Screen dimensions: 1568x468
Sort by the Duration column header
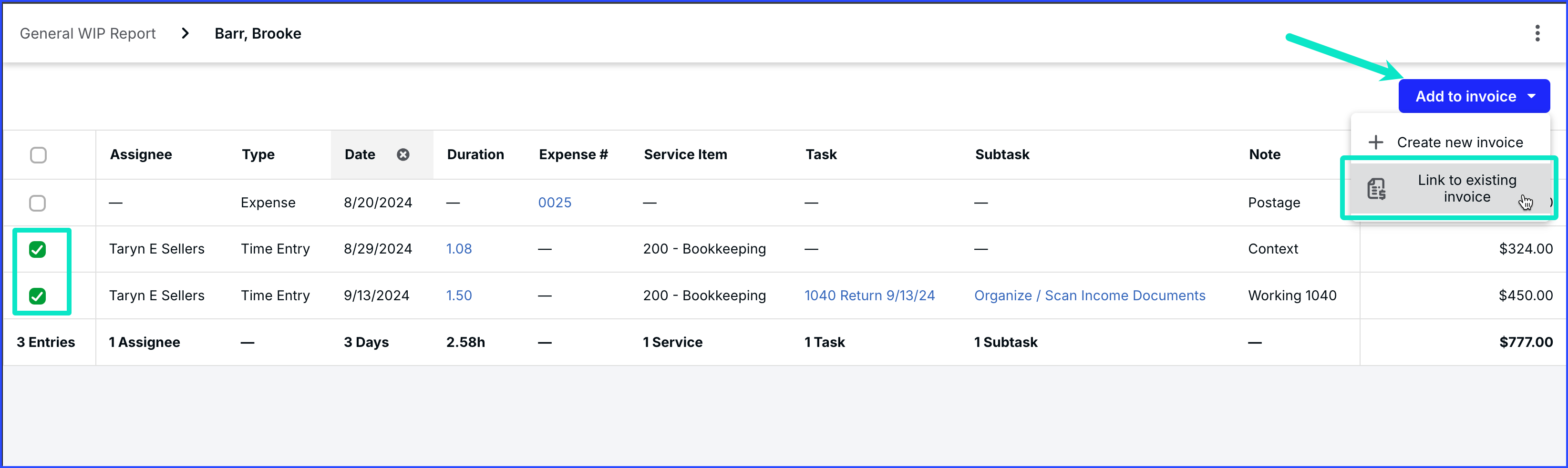475,154
